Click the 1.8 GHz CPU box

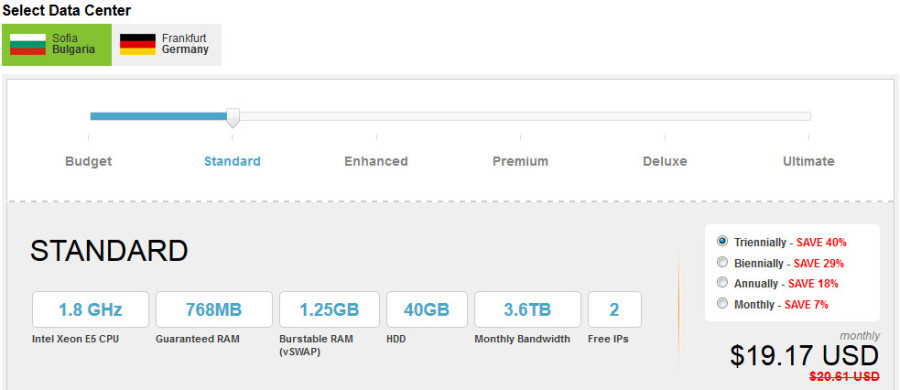pyautogui.click(x=90, y=310)
